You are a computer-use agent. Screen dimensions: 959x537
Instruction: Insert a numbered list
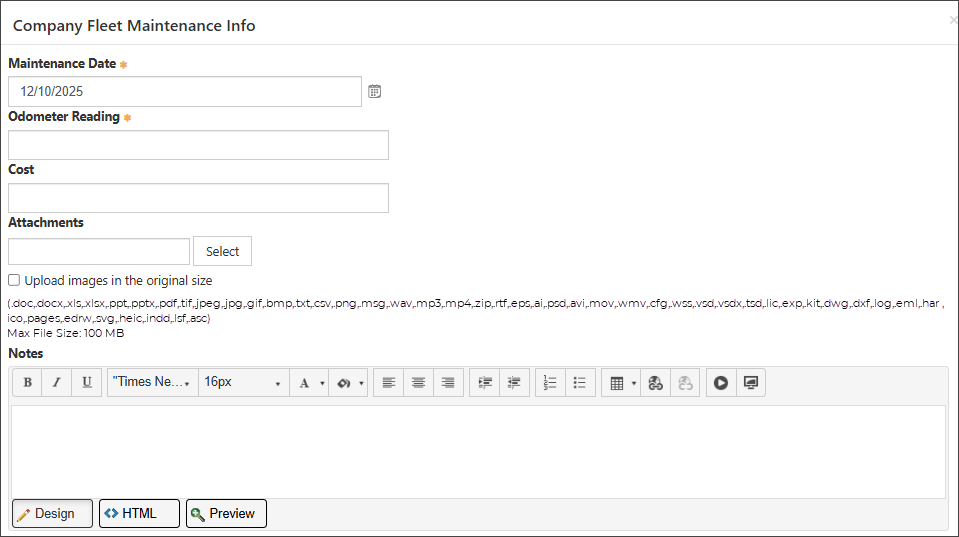click(x=550, y=383)
